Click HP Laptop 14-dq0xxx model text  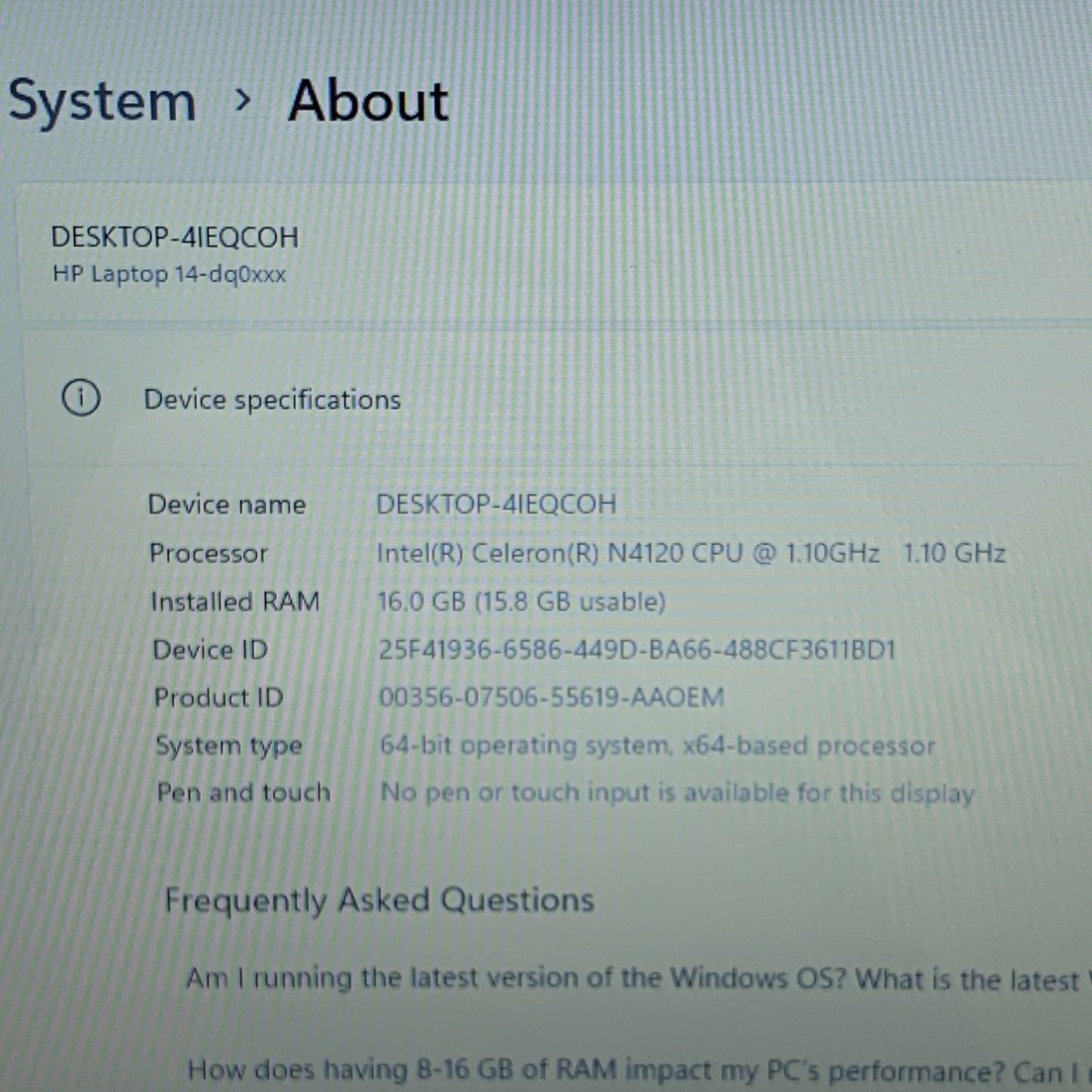(169, 274)
